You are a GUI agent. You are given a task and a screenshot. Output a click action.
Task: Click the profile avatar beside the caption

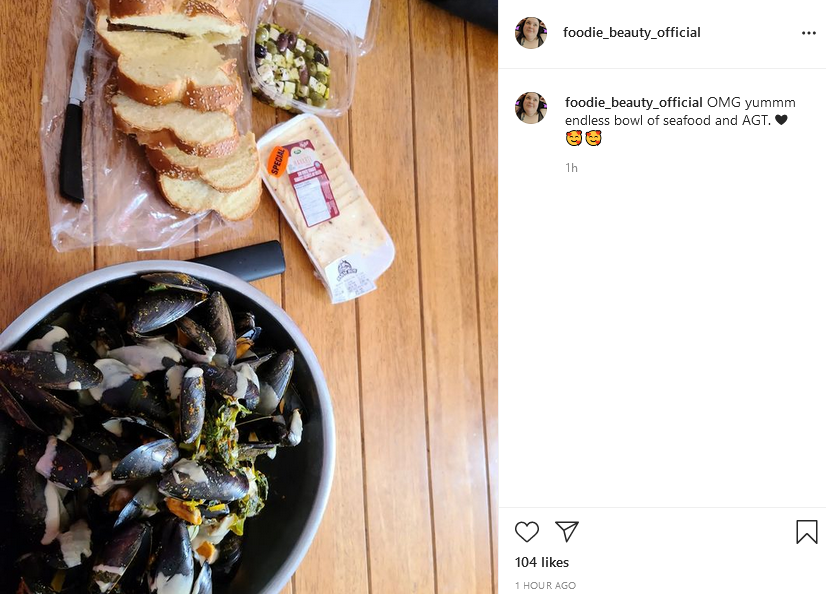(531, 108)
